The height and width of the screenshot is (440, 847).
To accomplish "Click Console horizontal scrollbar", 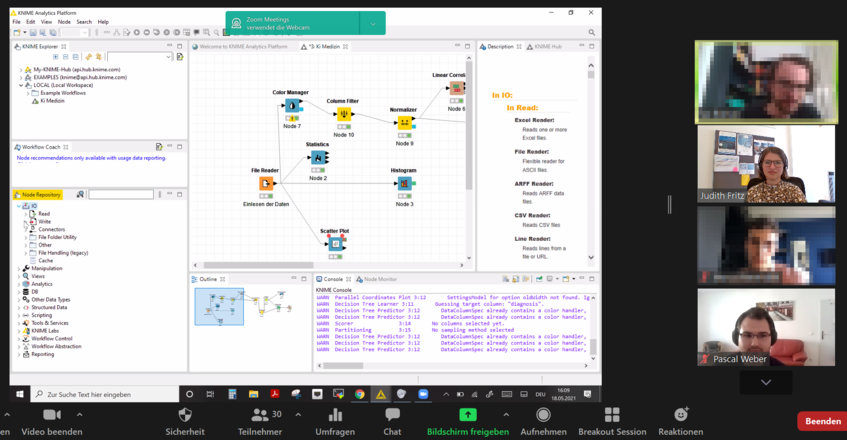I will pos(342,365).
